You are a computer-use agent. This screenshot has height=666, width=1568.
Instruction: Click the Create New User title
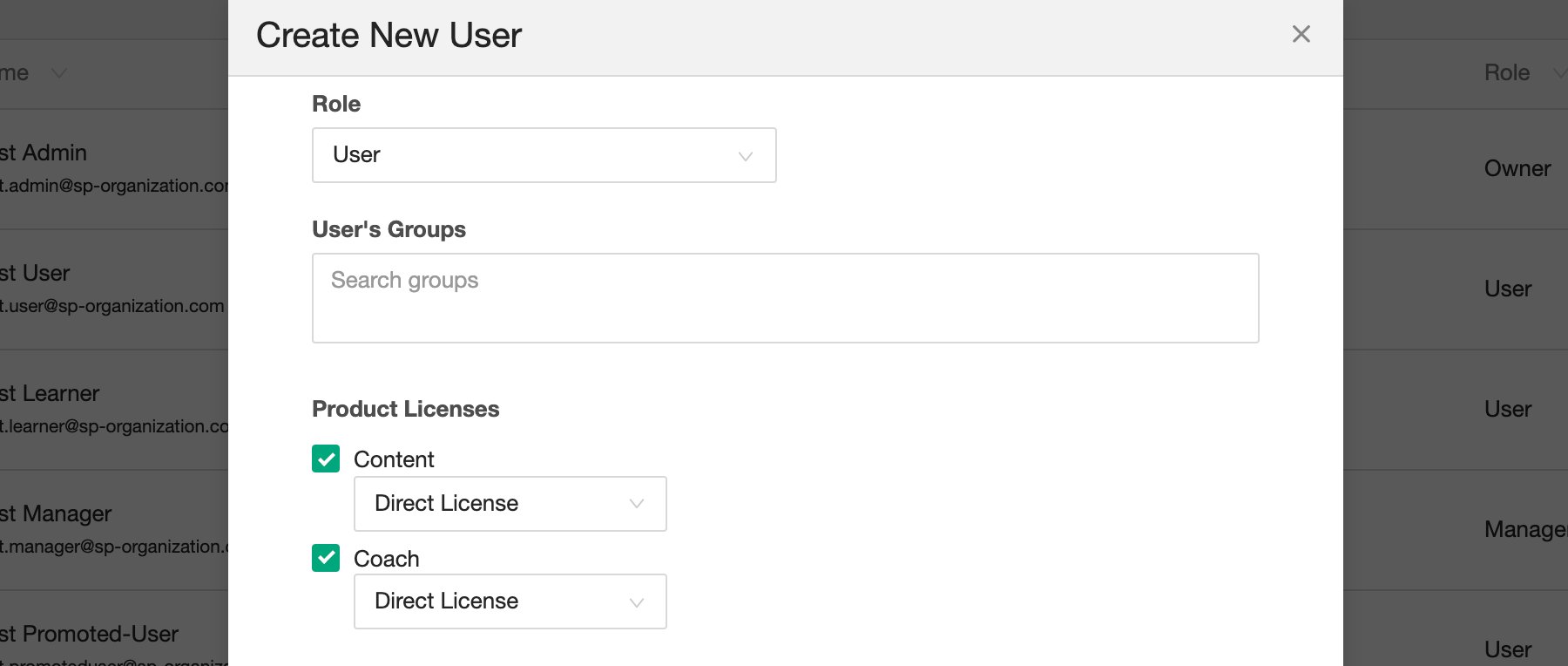click(389, 36)
